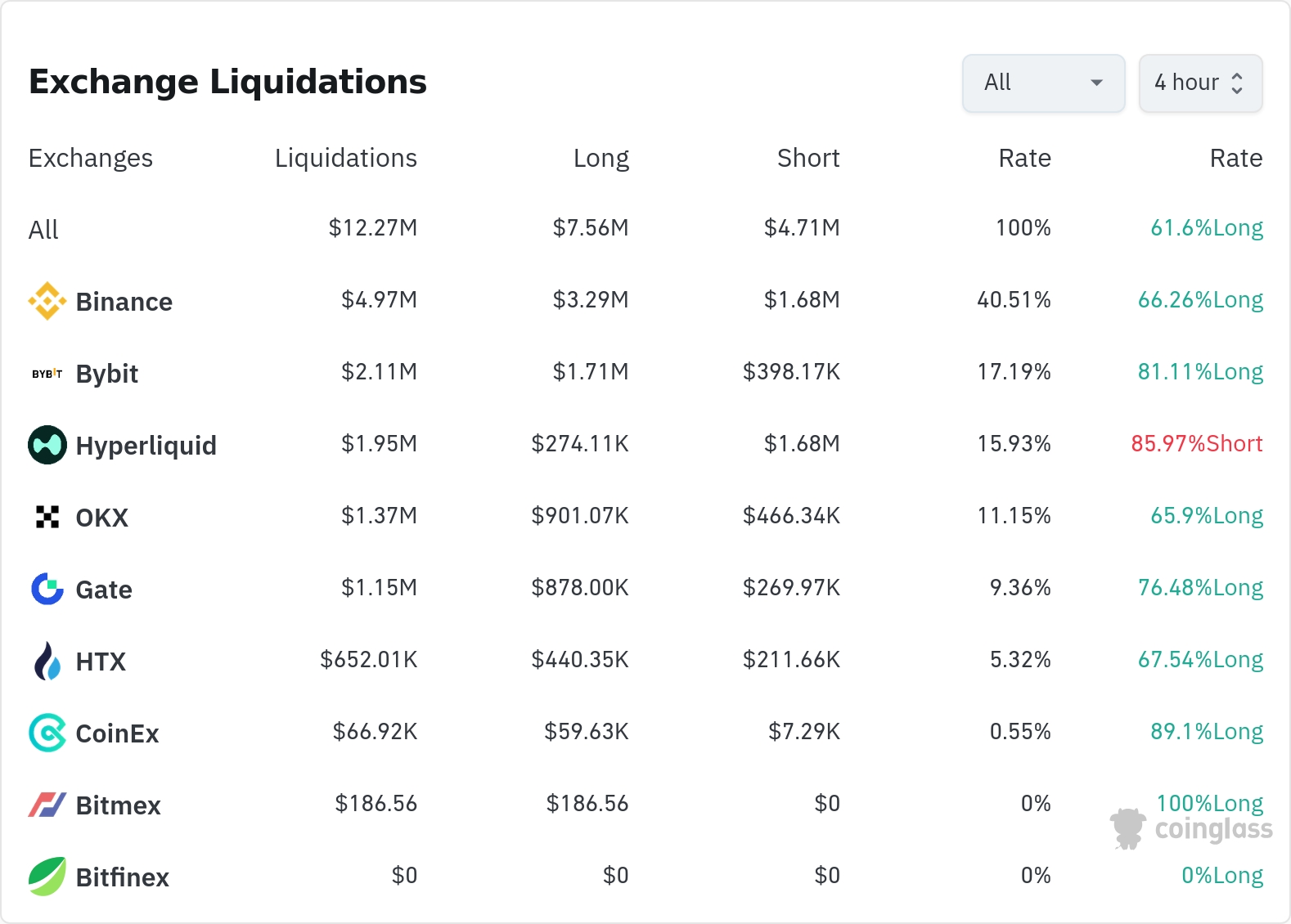Open the Binance exchange name link
This screenshot has width=1291, height=924.
pyautogui.click(x=124, y=302)
